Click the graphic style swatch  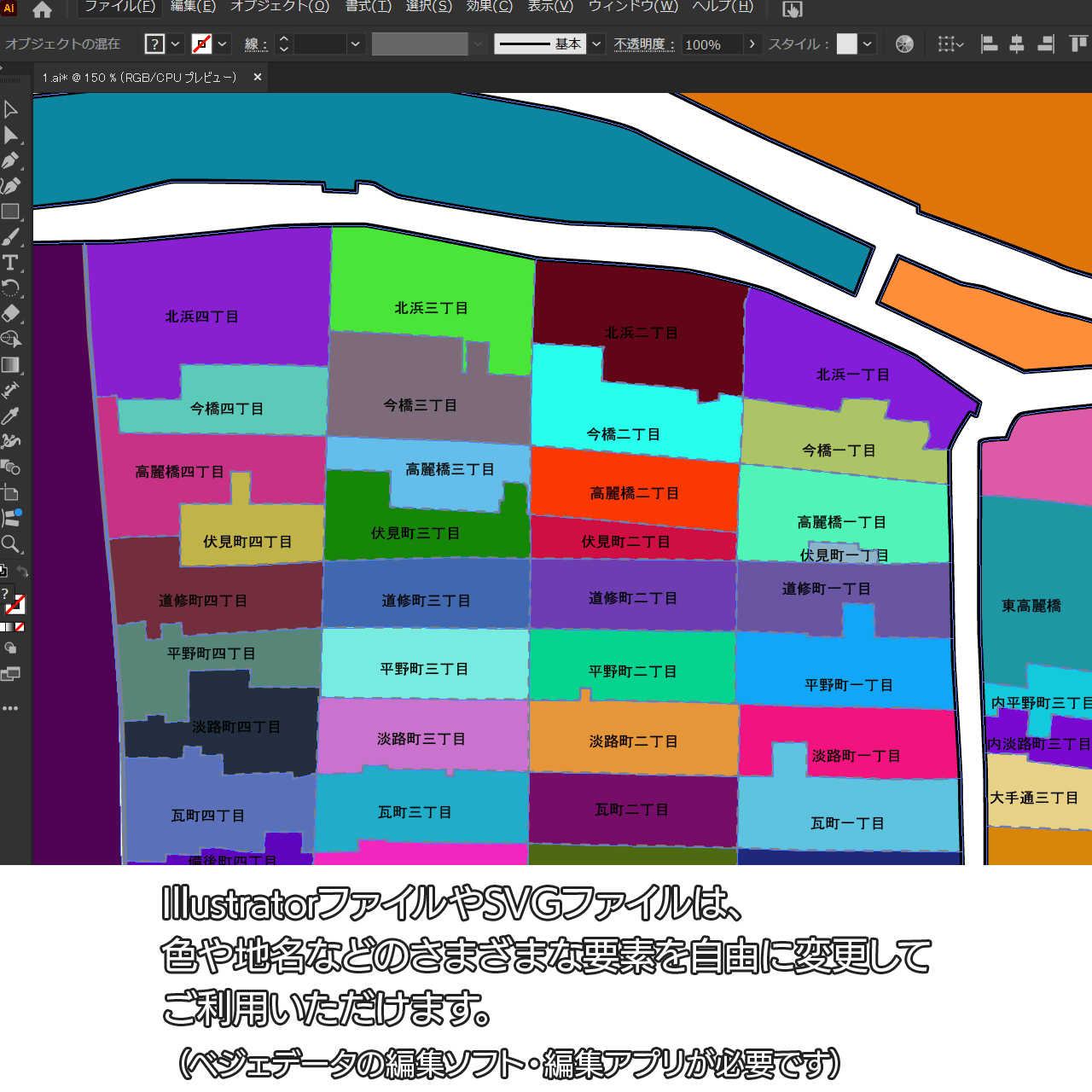pos(846,44)
